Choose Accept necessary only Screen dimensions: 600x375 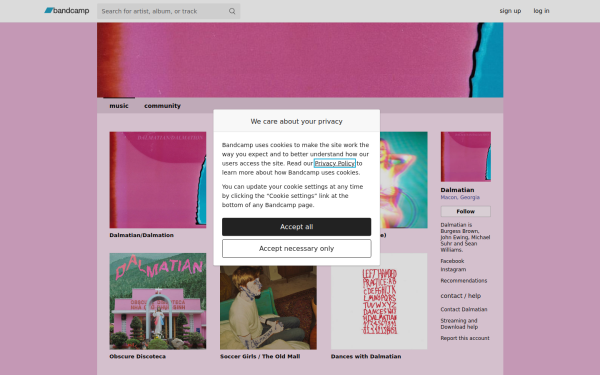tap(297, 248)
